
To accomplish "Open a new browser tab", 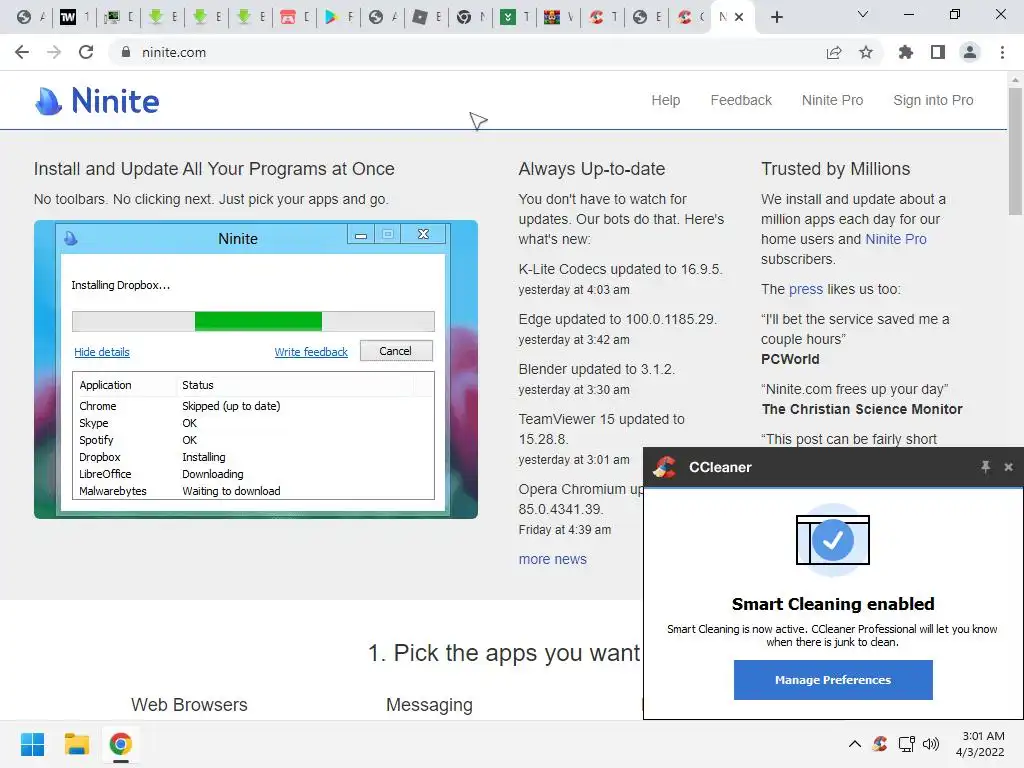I will (776, 17).
